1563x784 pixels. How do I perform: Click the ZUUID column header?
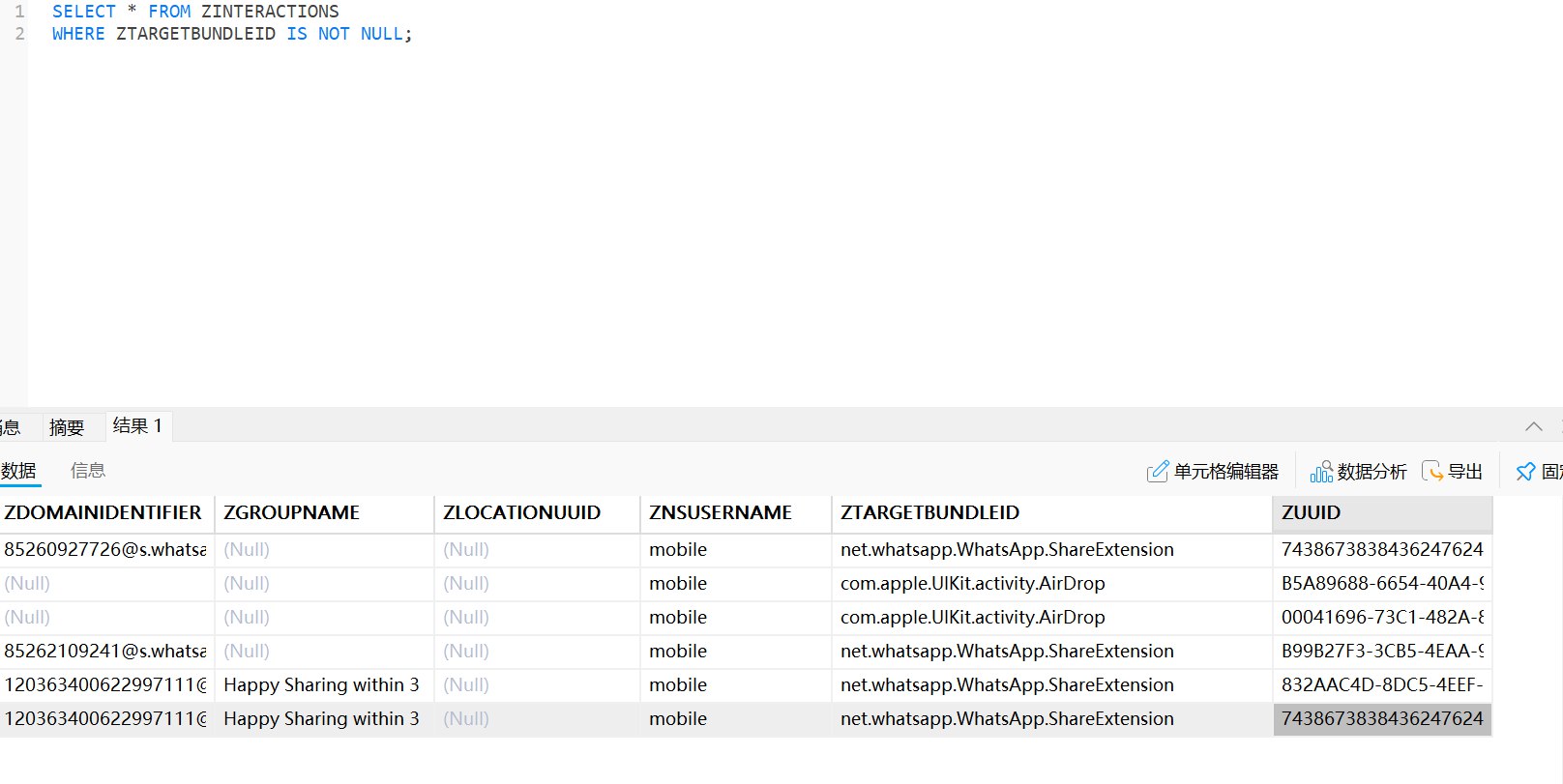pos(1311,513)
